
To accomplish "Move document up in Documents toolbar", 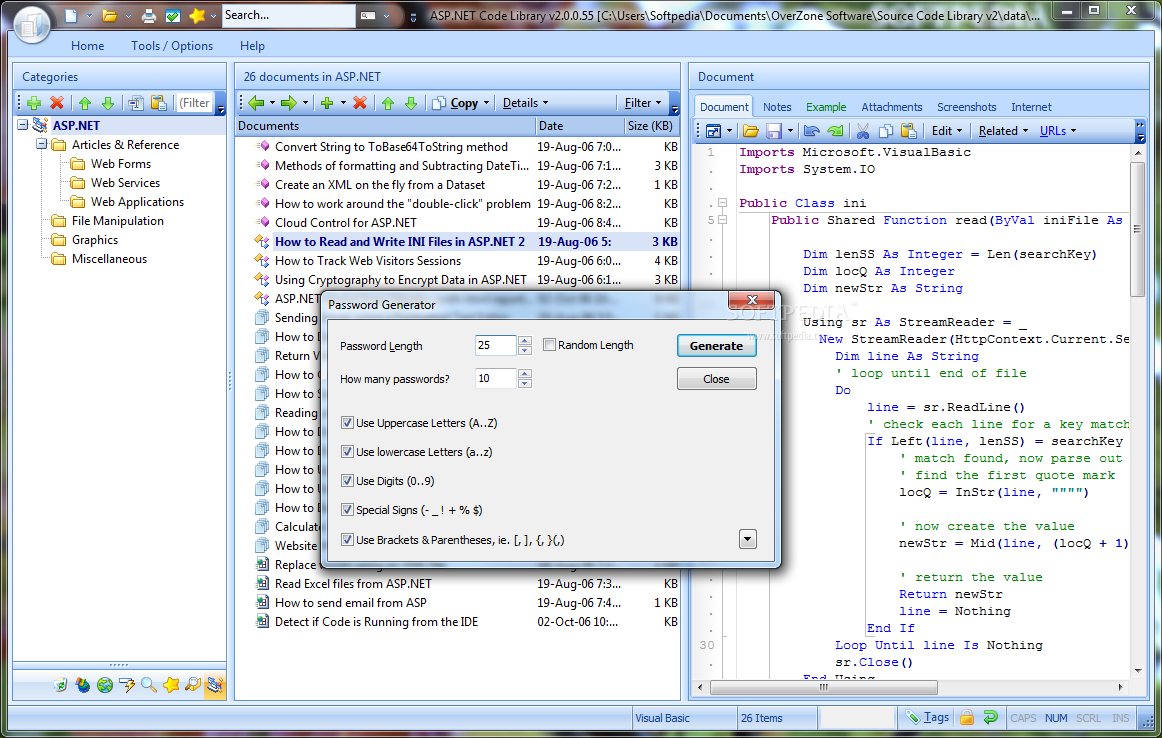I will pyautogui.click(x=388, y=103).
